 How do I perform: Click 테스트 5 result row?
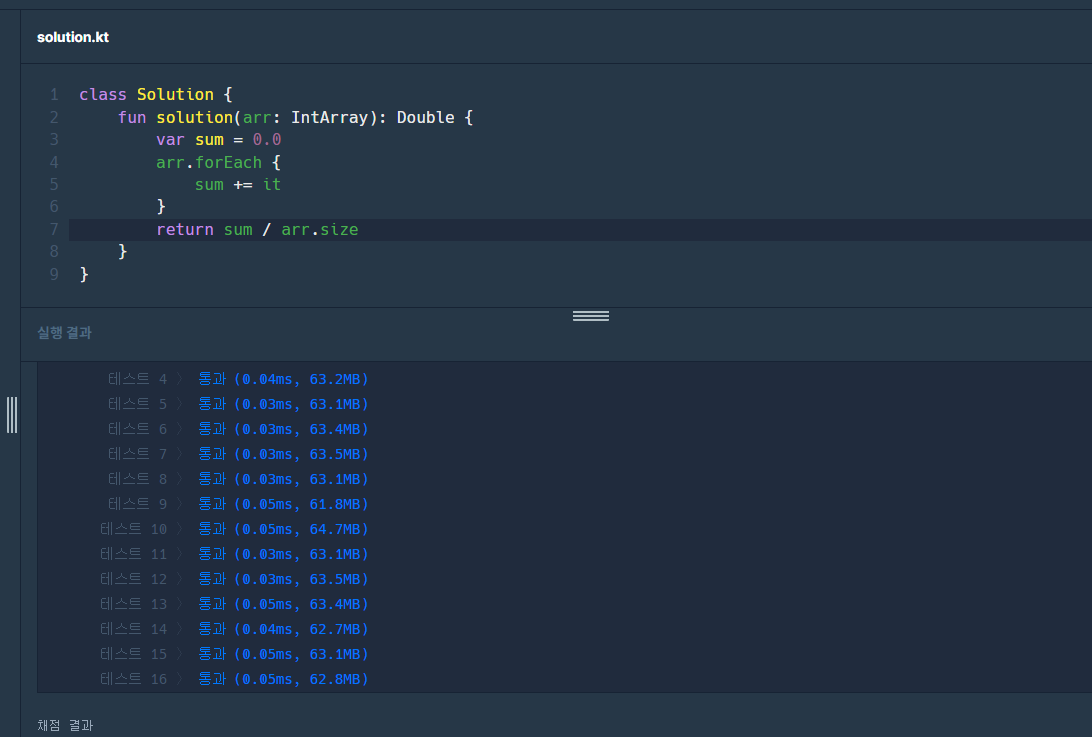coord(238,404)
